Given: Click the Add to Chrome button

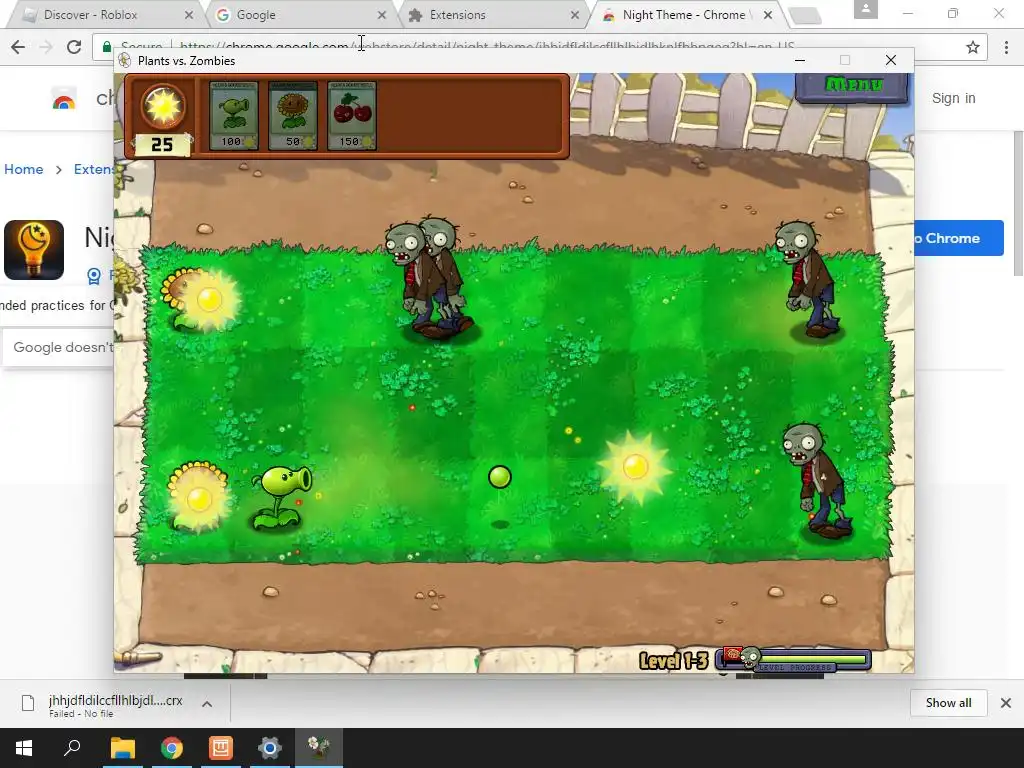Looking at the screenshot, I should (958, 238).
